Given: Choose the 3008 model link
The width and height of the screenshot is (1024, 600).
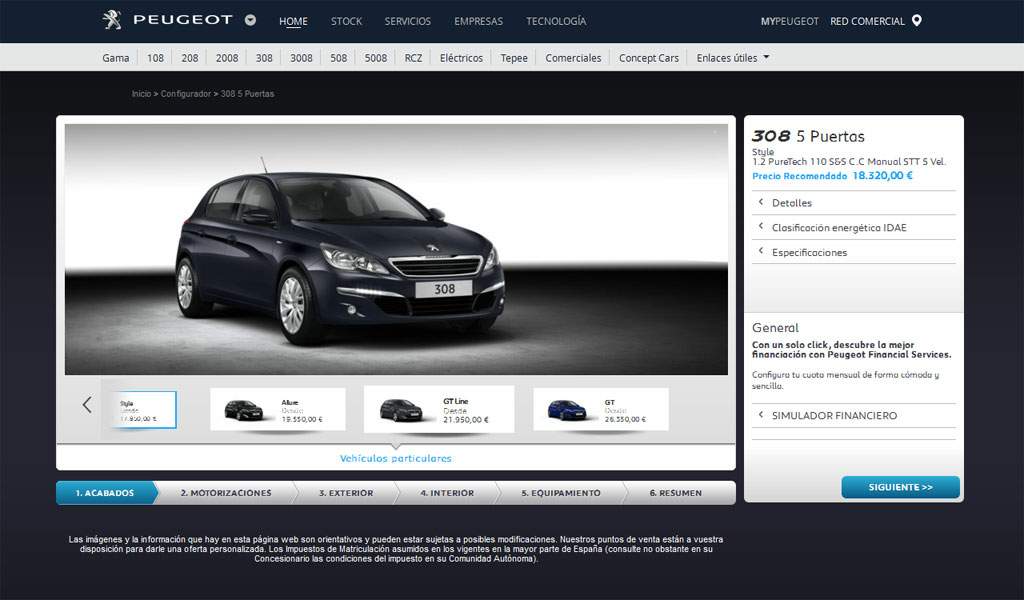Looking at the screenshot, I should click(x=301, y=58).
